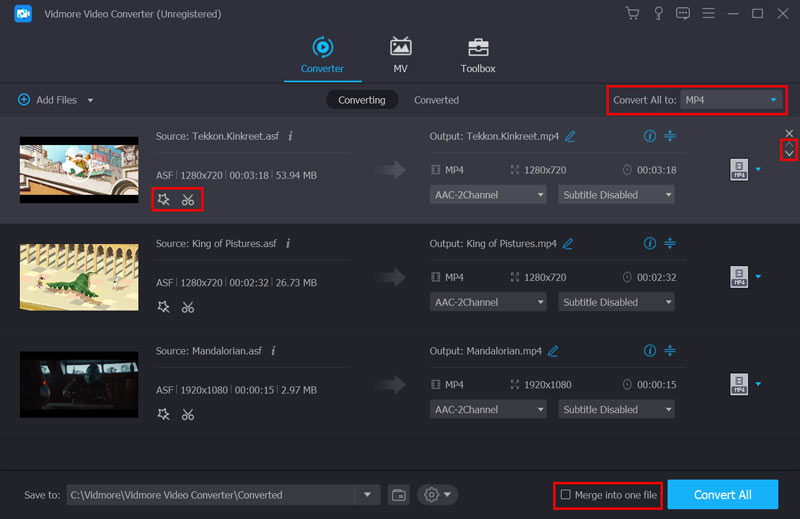The height and width of the screenshot is (519, 800).
Task: Open the output folder icon next to save path
Action: 399,495
